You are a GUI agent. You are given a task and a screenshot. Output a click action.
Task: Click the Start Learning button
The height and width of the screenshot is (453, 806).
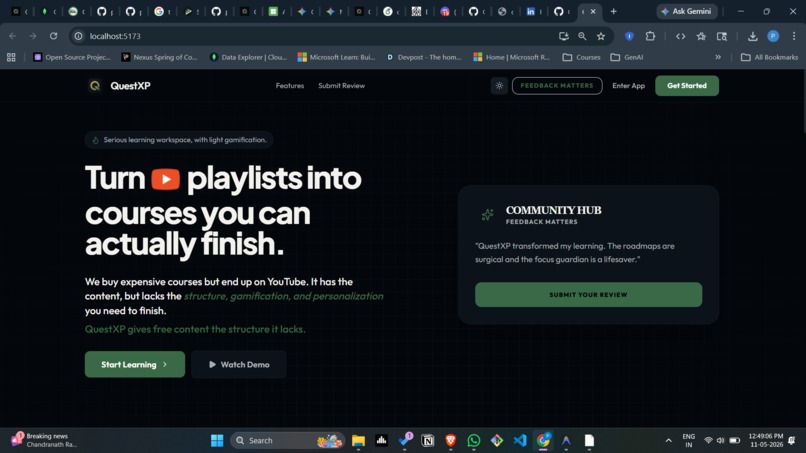(x=135, y=365)
